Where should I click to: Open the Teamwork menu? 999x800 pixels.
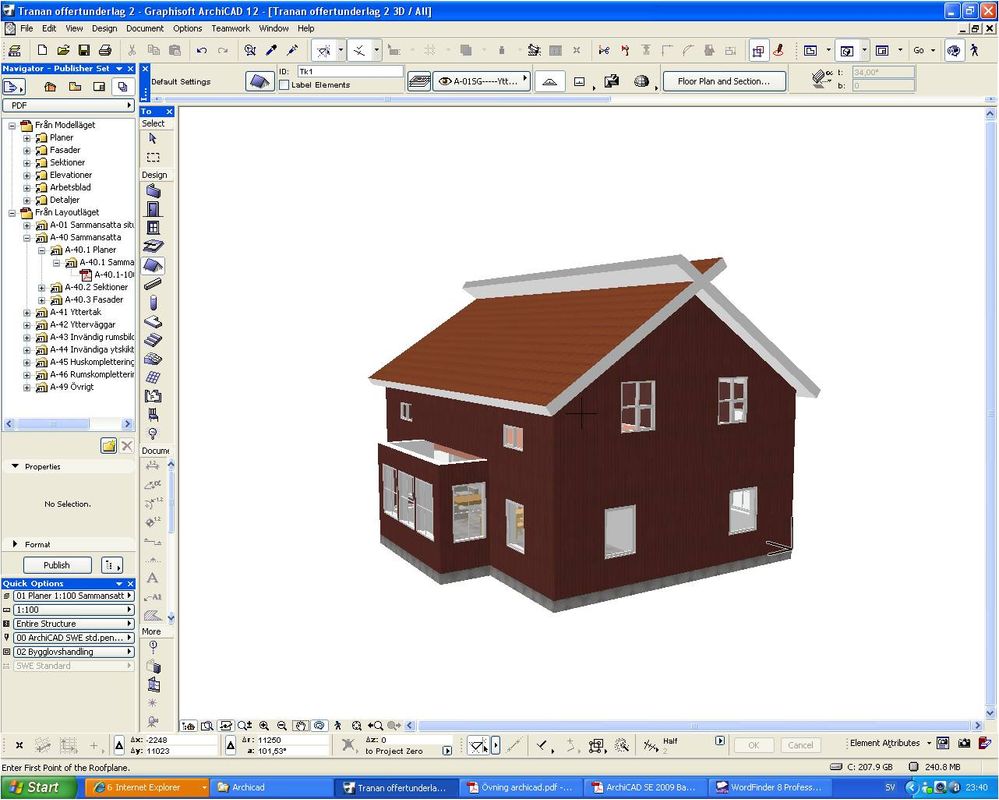231,29
